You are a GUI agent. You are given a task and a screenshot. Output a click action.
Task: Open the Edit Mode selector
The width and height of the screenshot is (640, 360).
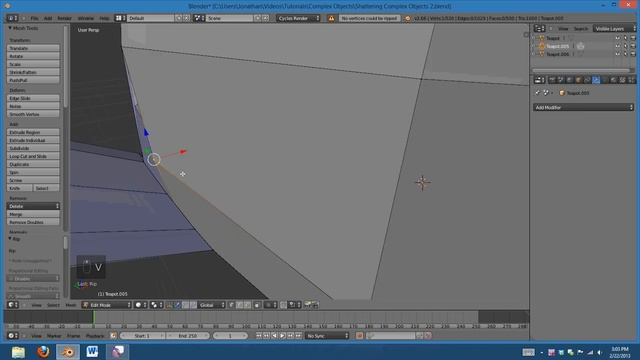click(106, 305)
